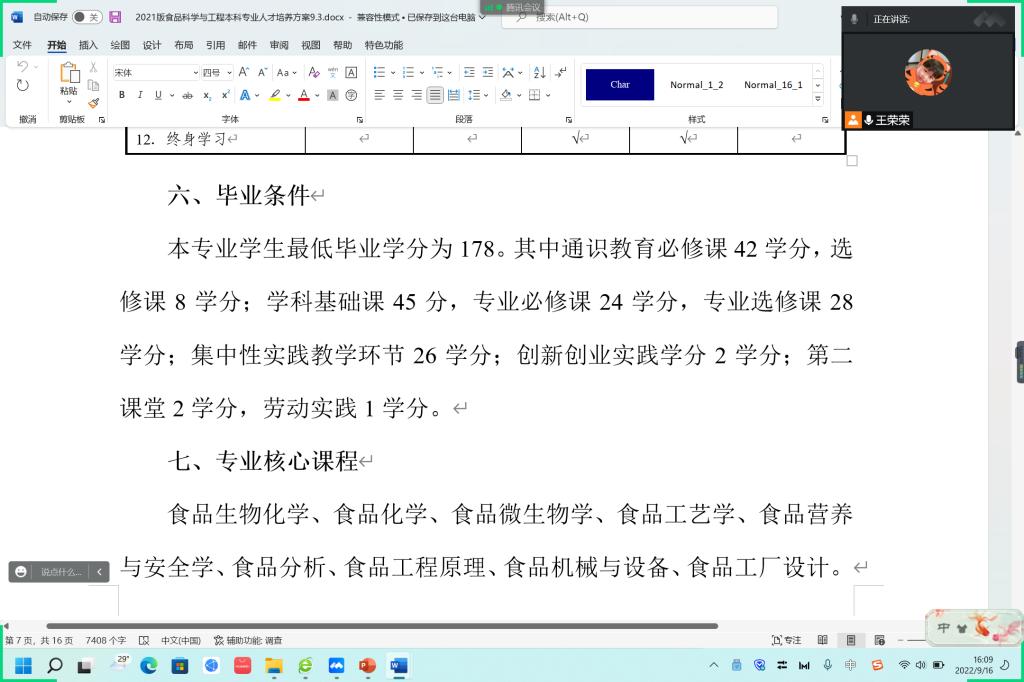This screenshot has width=1024, height=682.
Task: Select the Format Painter brush
Action: [93, 103]
